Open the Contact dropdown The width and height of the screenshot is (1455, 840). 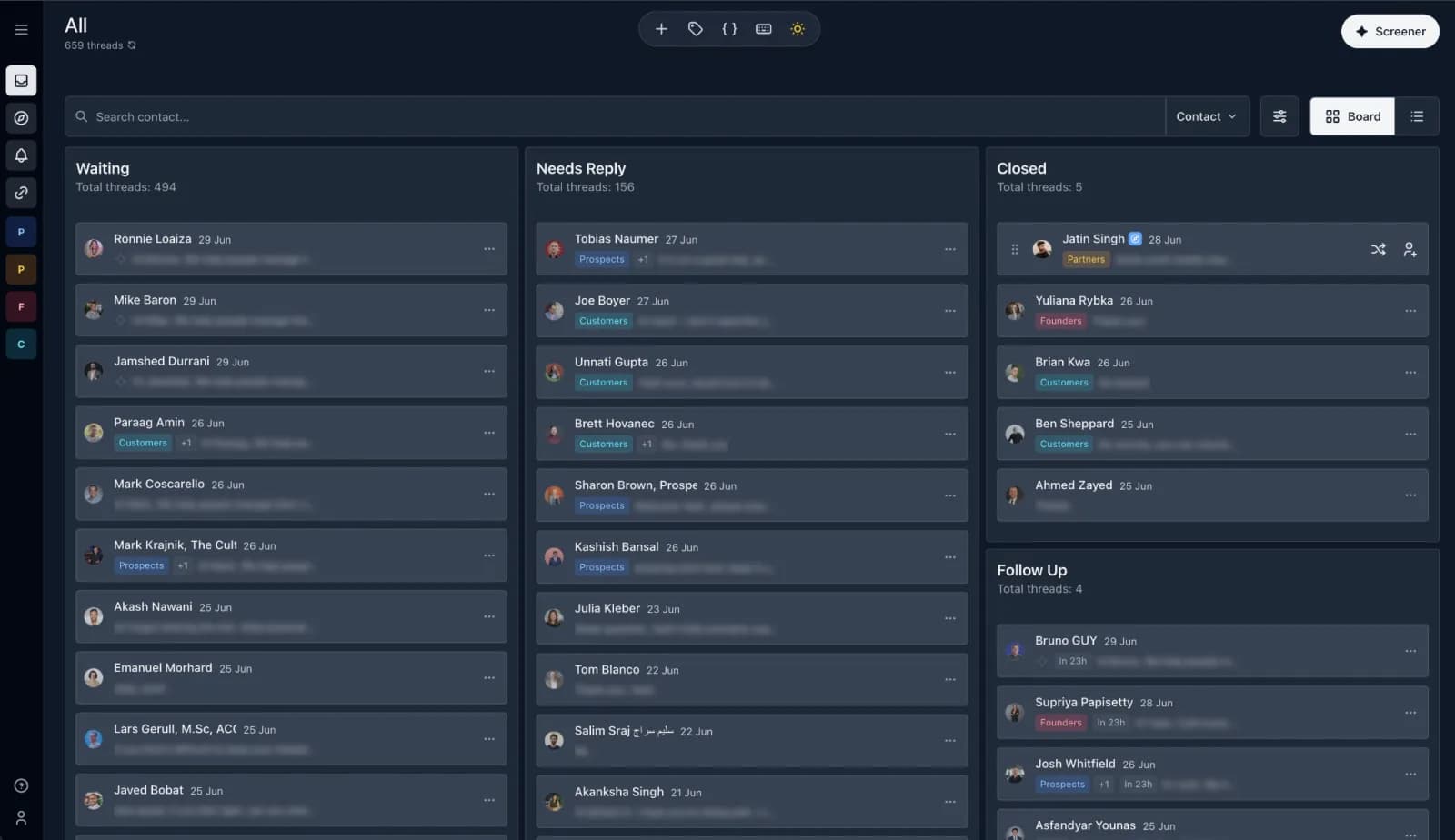tap(1206, 116)
